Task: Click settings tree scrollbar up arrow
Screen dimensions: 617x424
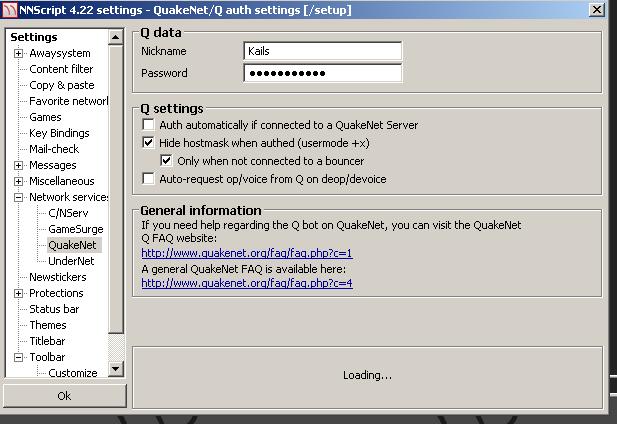Action: (x=116, y=37)
